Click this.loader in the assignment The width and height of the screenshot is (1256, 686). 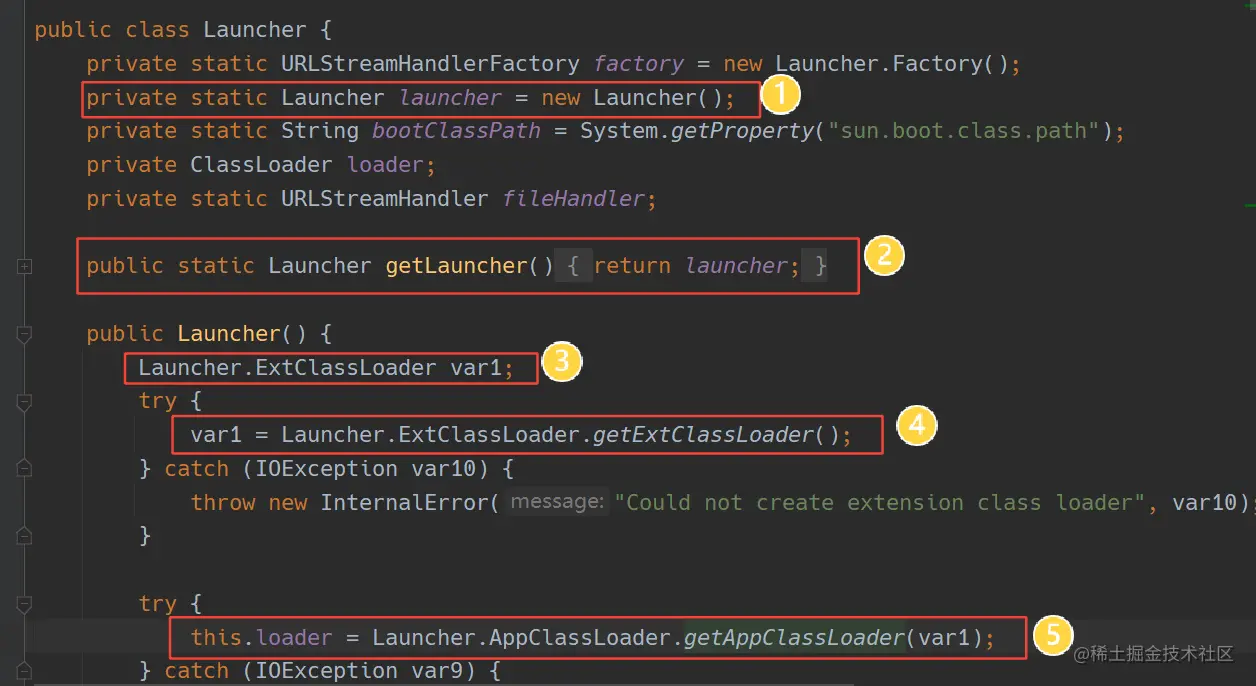(261, 638)
